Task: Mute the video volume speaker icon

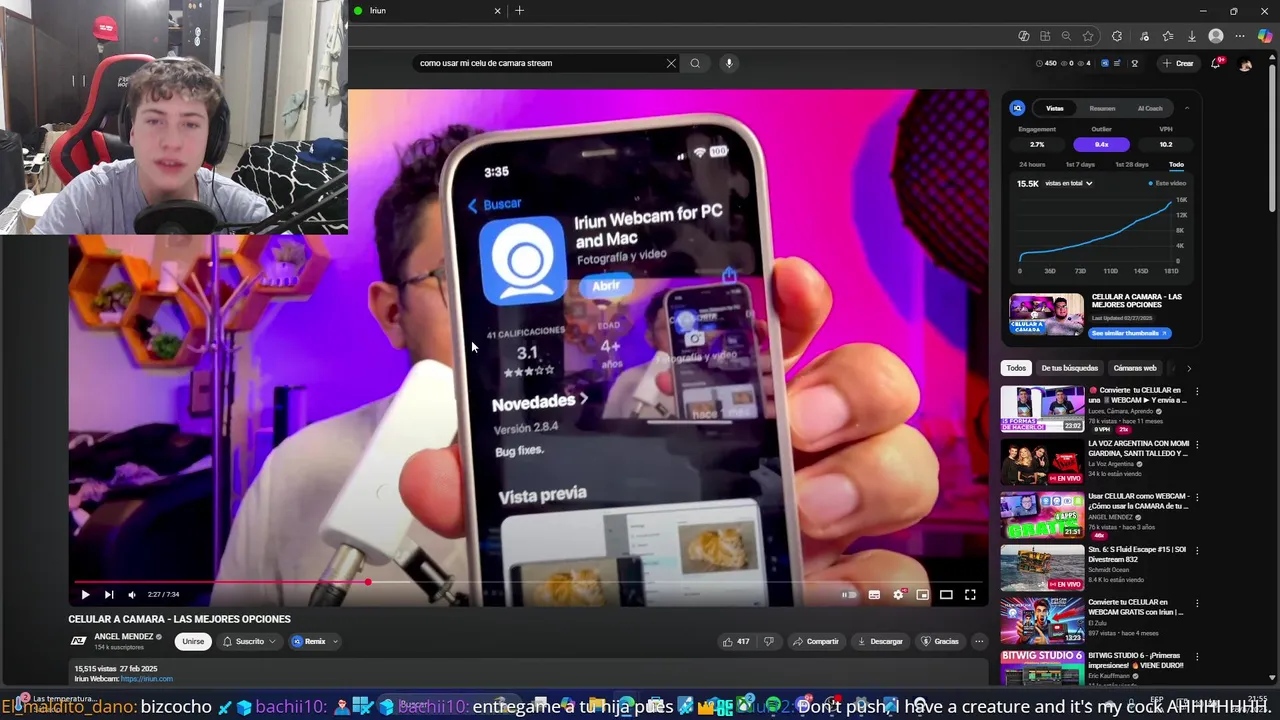Action: (132, 594)
